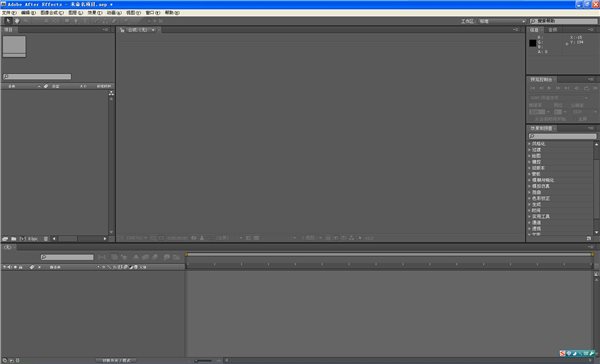600x364 pixels.
Task: Click Project panel horizontal scroll left arrow
Action: tap(54, 239)
